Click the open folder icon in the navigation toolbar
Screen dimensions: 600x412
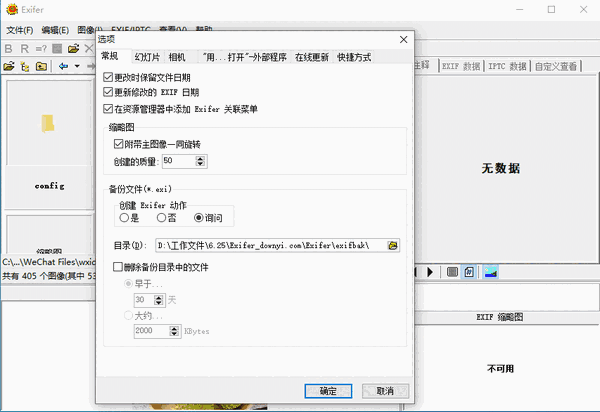[9, 66]
